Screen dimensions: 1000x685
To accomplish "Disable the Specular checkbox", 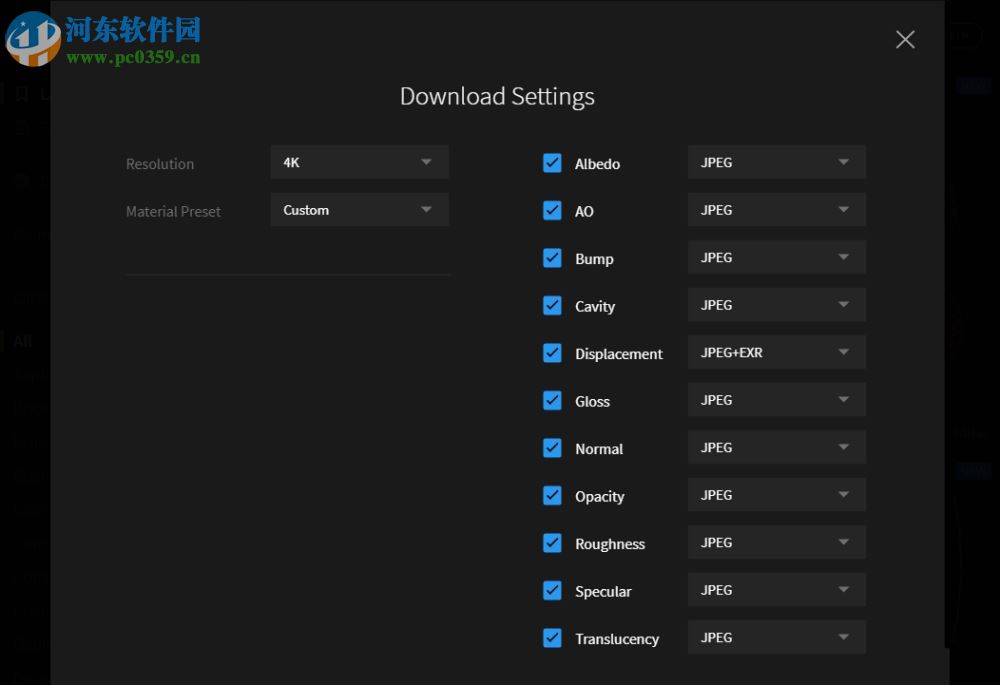I will (552, 591).
